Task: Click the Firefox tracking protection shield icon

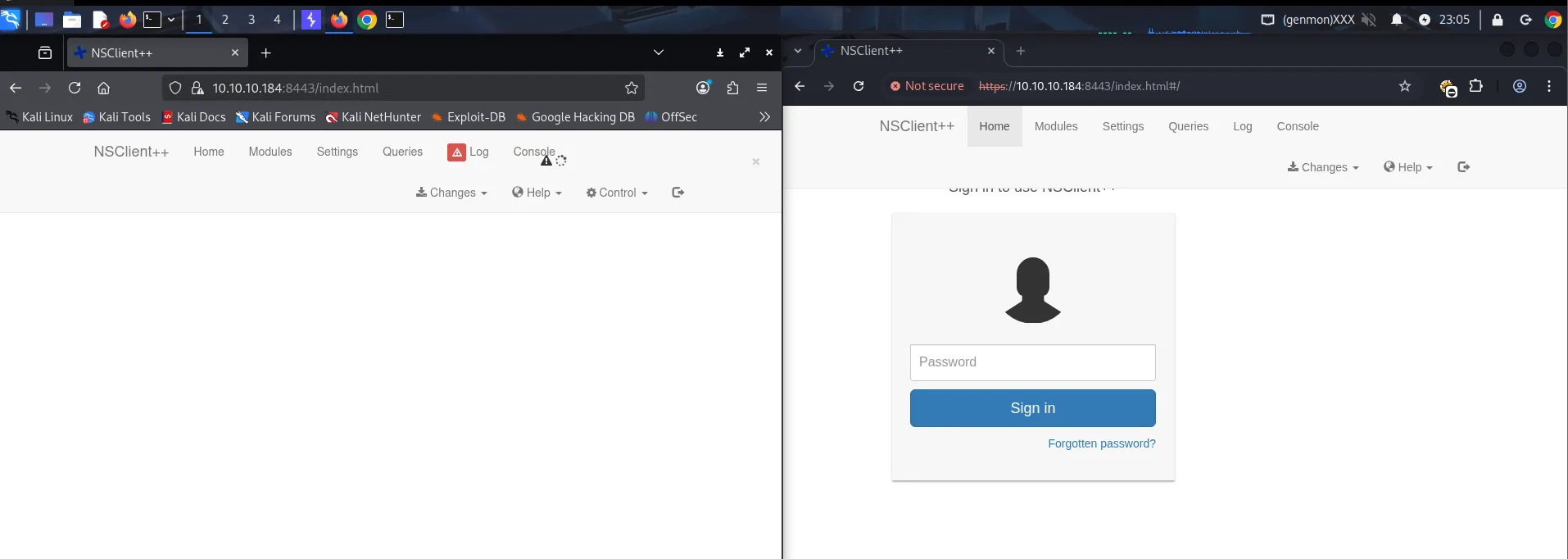Action: 175,88
